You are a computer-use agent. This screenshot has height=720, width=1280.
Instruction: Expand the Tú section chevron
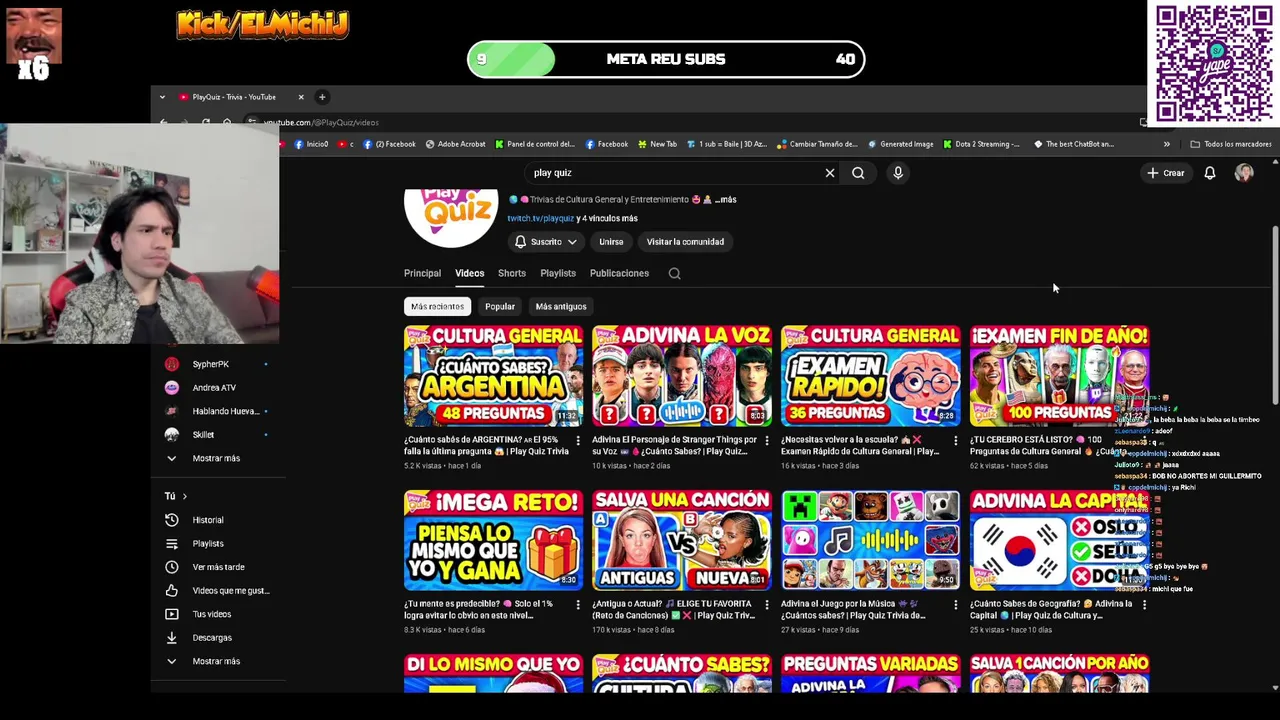point(184,496)
